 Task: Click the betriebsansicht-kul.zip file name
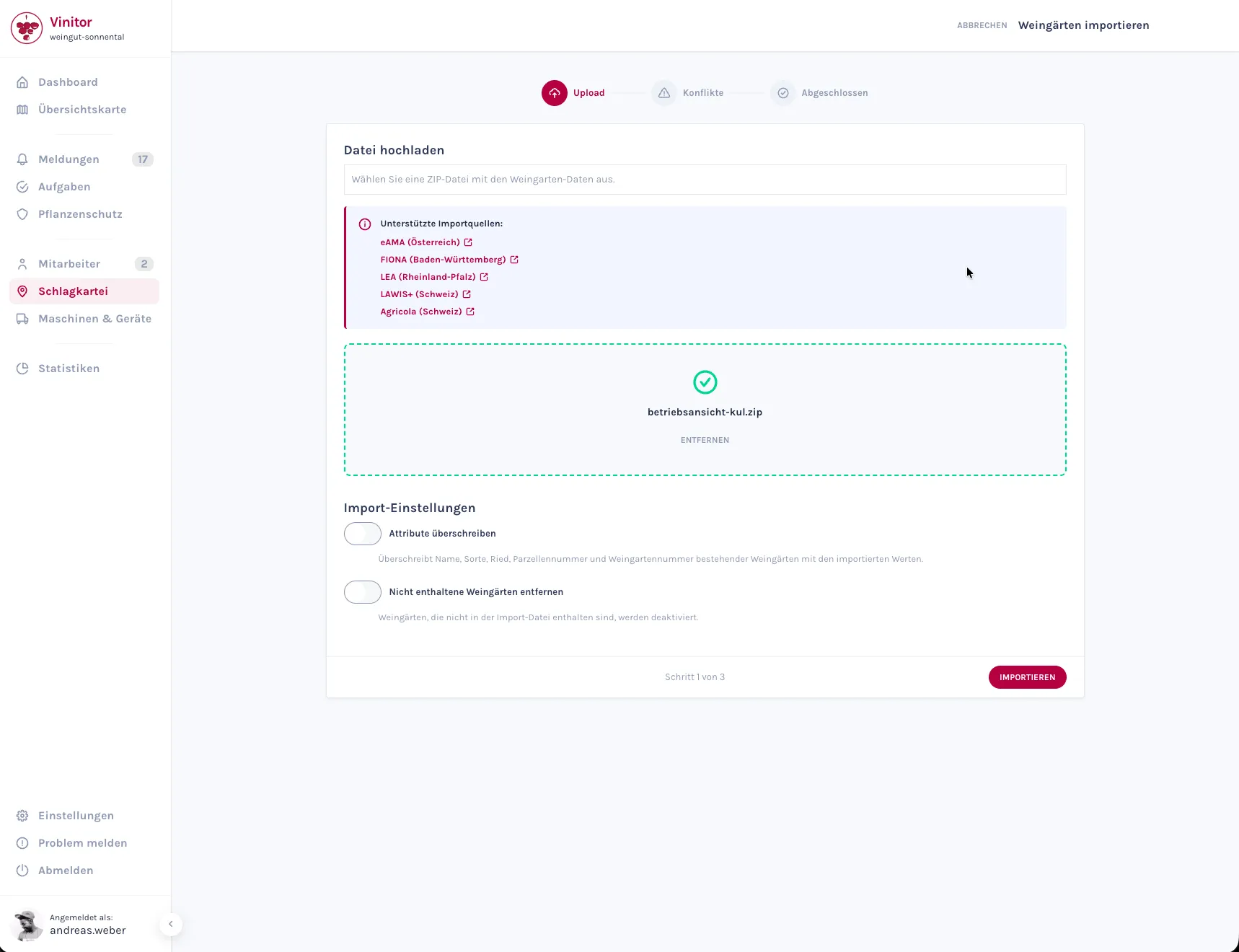(705, 413)
